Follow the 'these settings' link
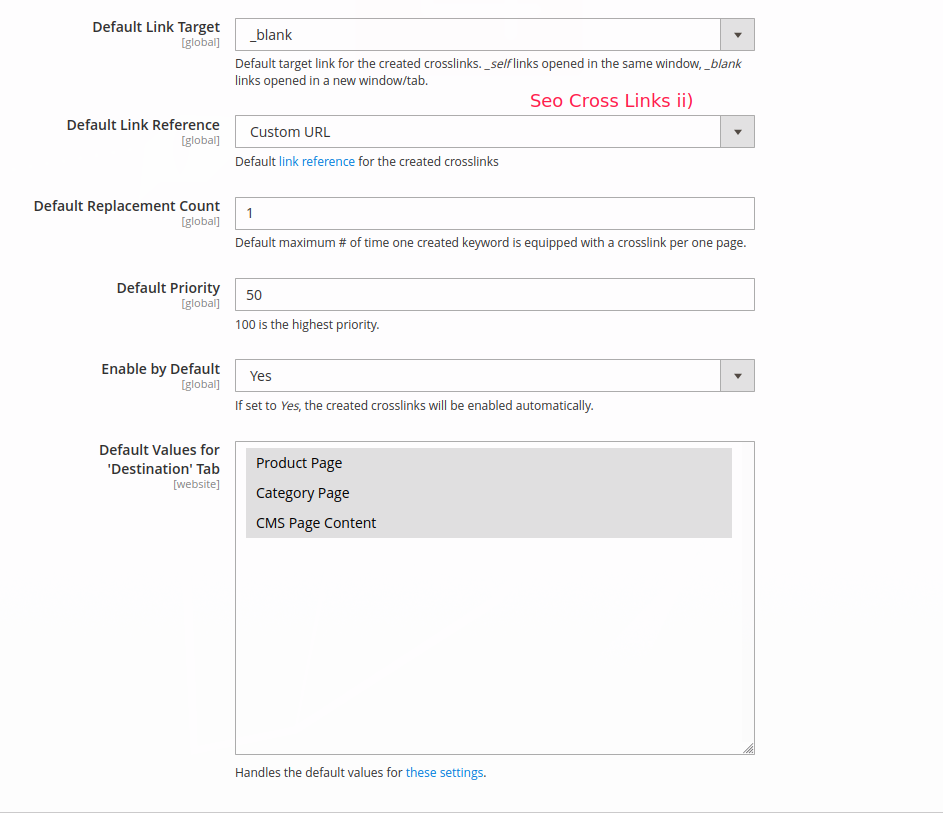943x813 pixels. click(444, 773)
